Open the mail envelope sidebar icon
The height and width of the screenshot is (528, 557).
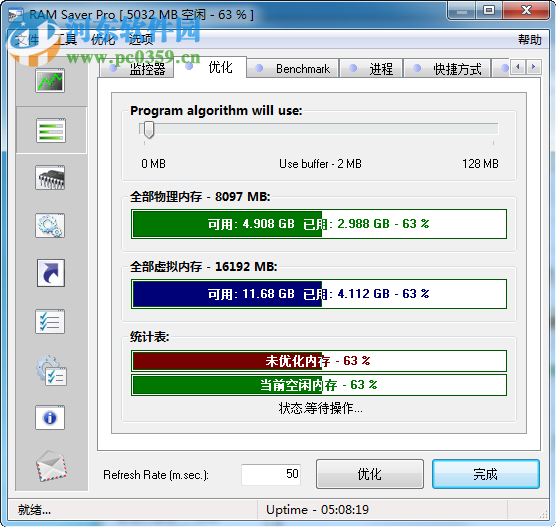52,466
